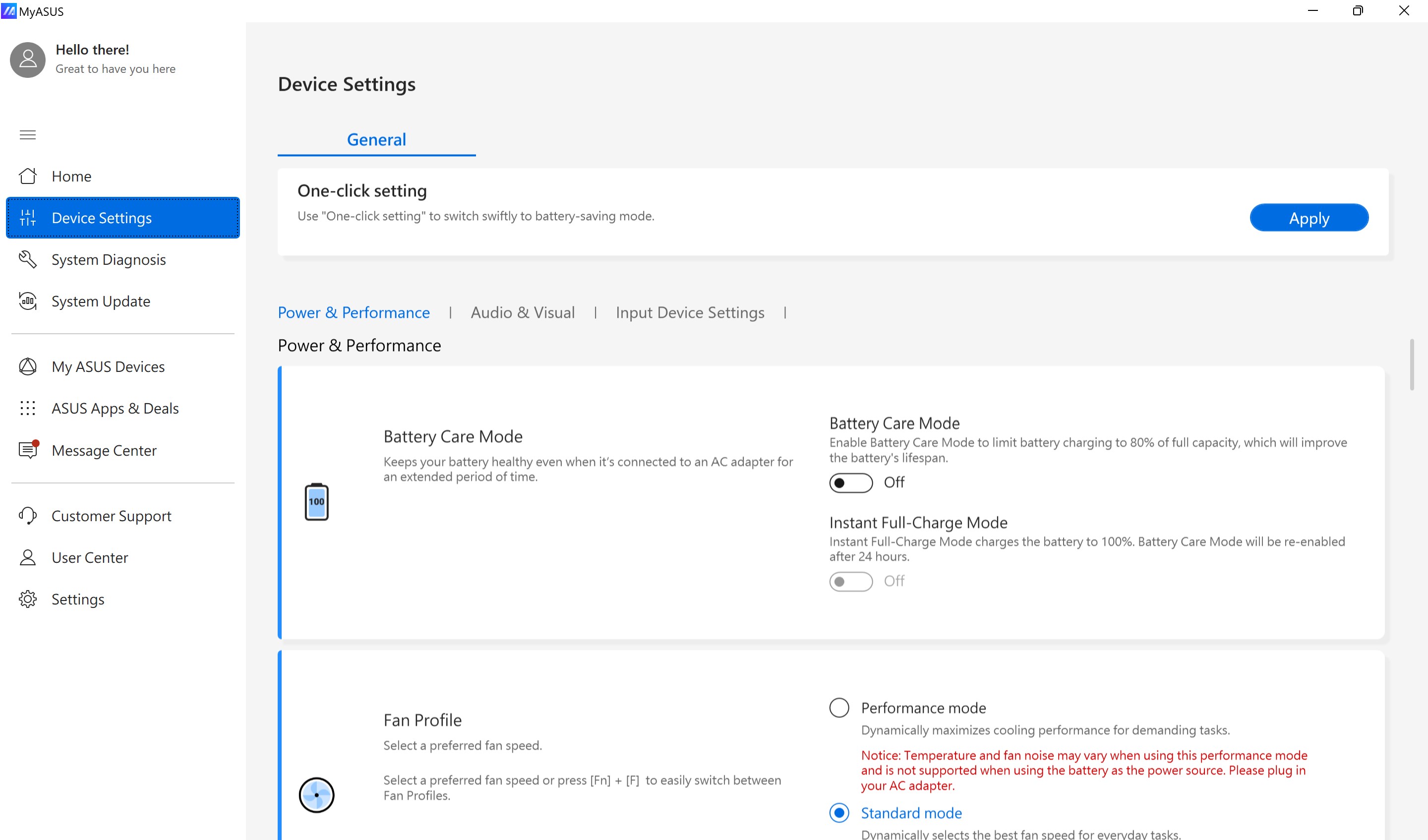Screen dimensions: 1428x840
Task: Enable Battery Care Mode
Action: [850, 482]
